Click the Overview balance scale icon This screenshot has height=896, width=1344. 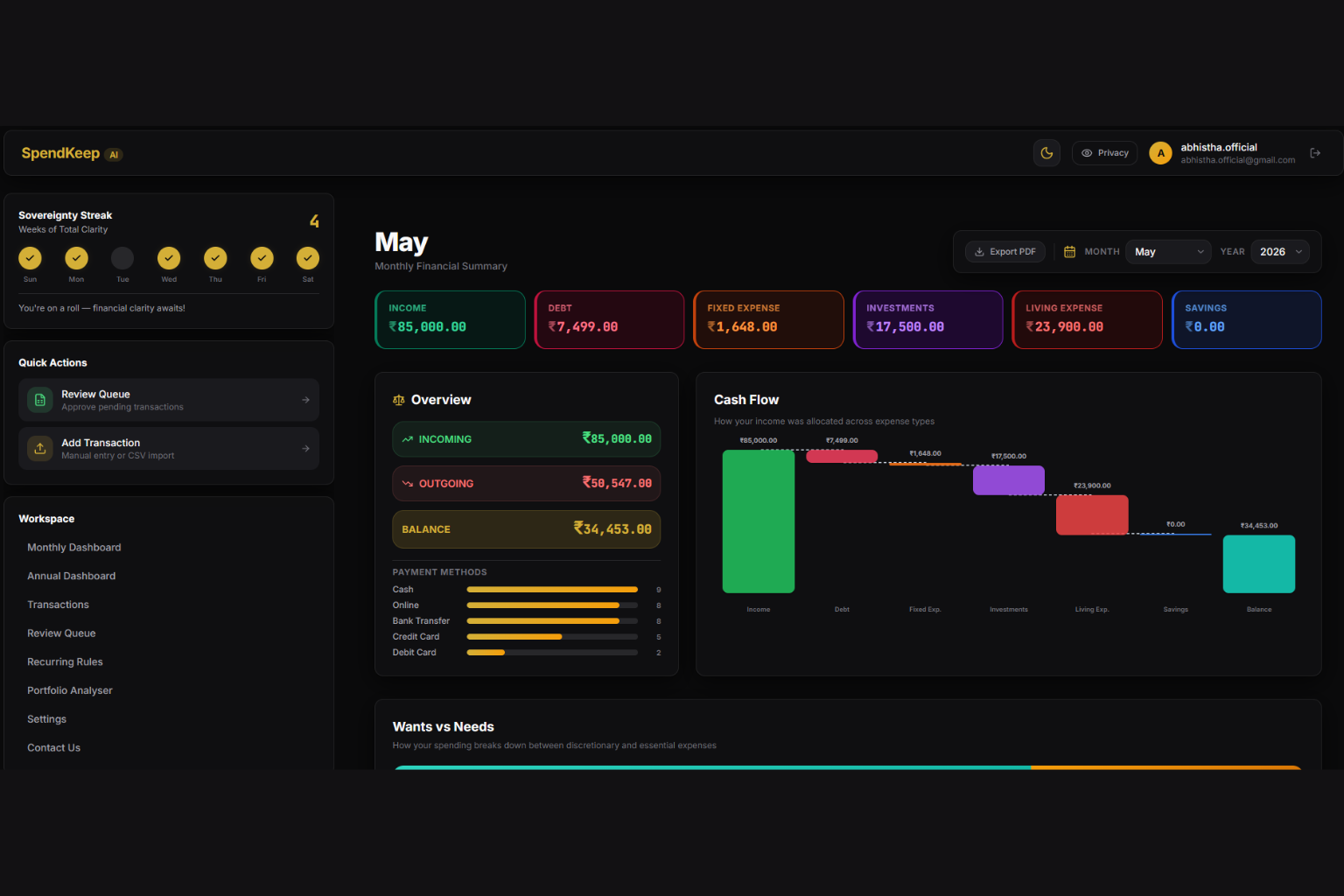coord(399,400)
